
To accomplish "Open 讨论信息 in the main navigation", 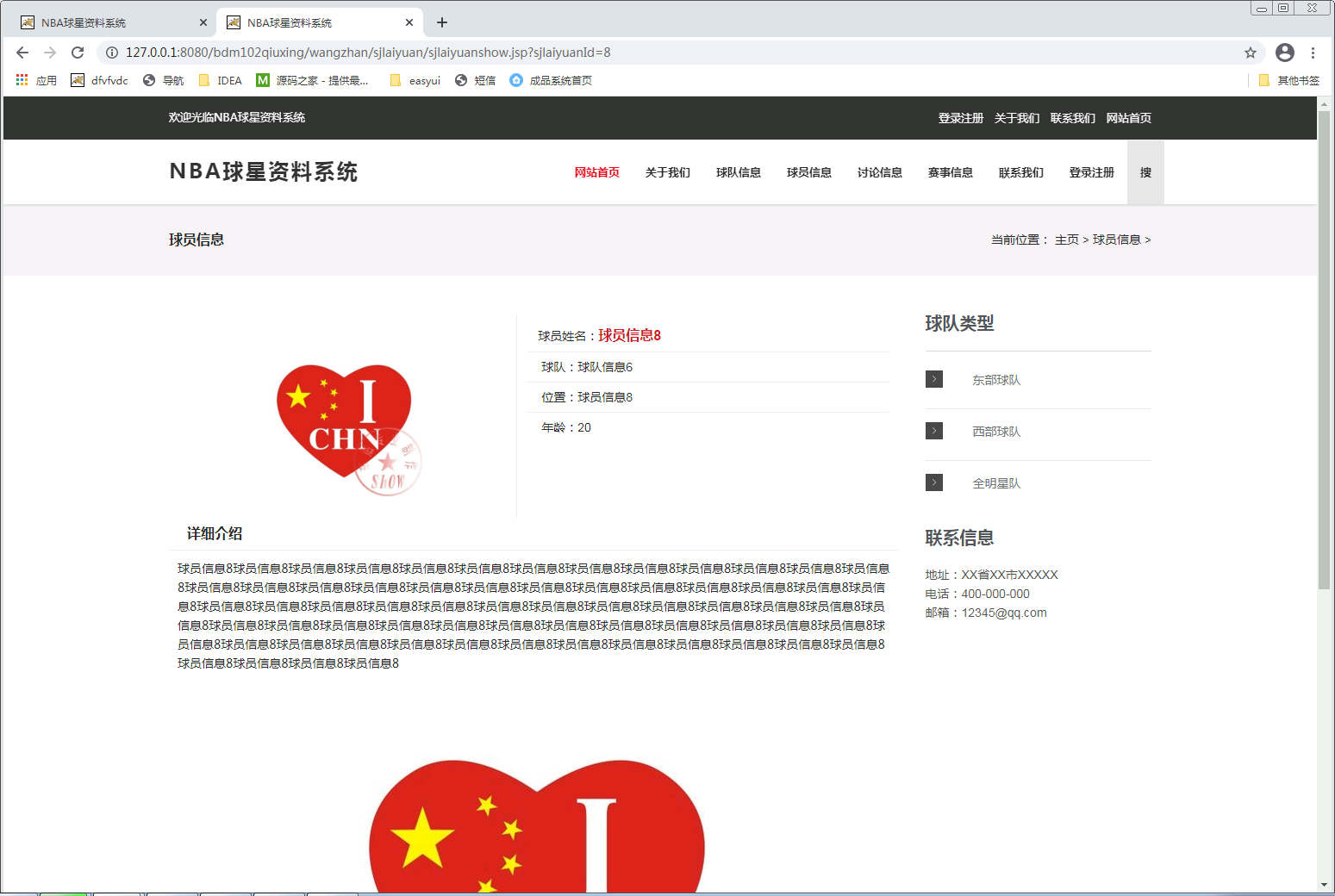I will pos(880,172).
